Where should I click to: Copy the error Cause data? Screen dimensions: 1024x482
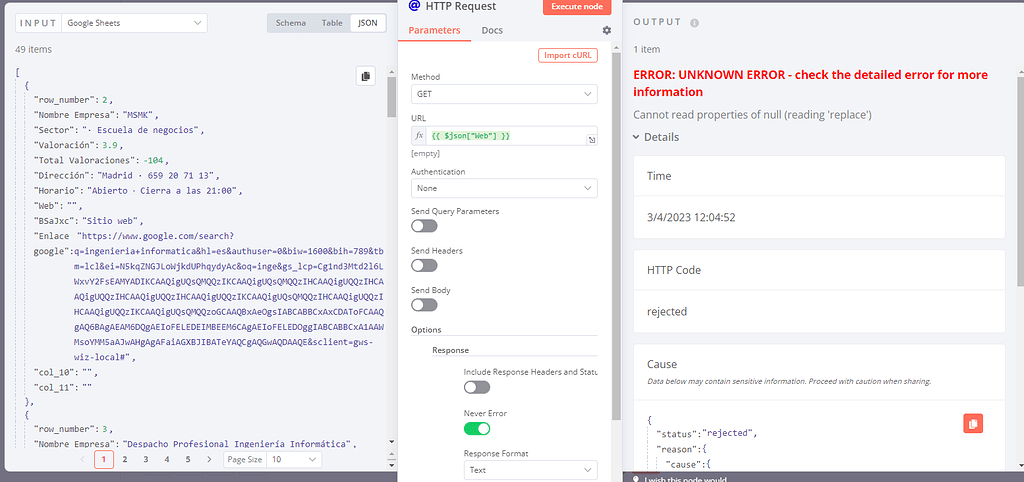click(x=972, y=423)
